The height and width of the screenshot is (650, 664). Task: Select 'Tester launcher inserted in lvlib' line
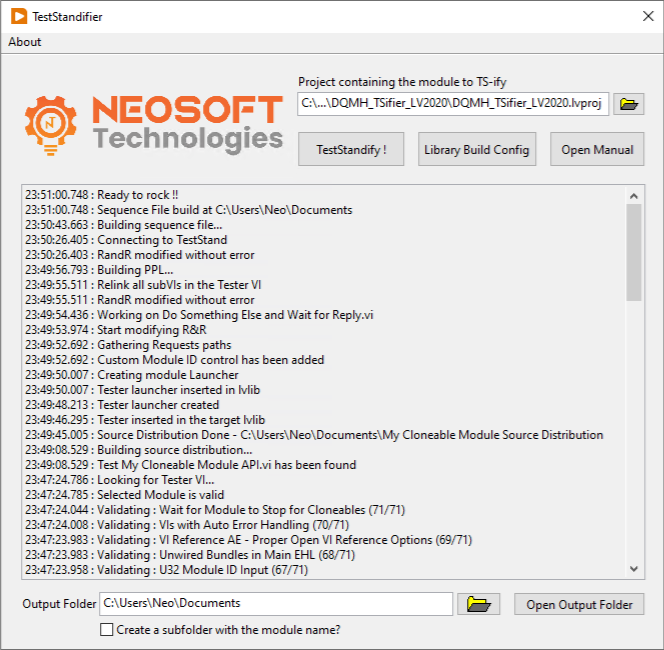pos(142,390)
